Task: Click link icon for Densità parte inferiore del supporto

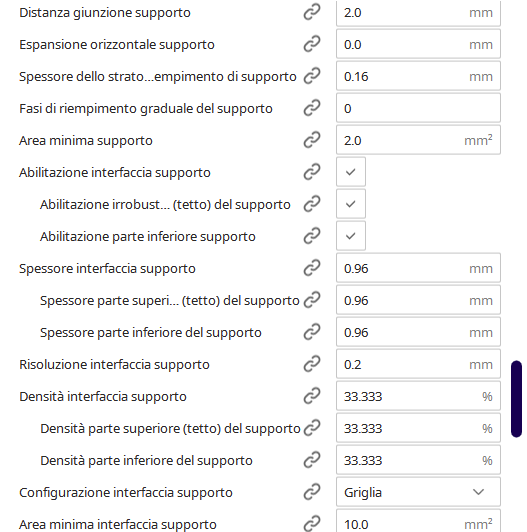Action: click(312, 460)
